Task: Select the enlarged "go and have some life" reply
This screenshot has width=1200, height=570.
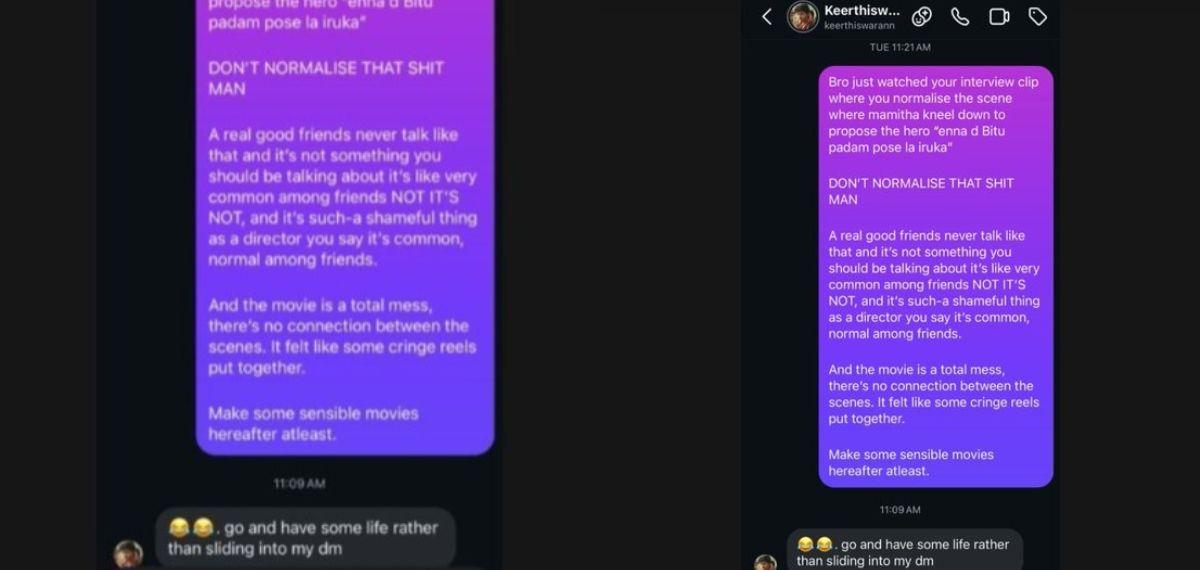Action: [304, 537]
